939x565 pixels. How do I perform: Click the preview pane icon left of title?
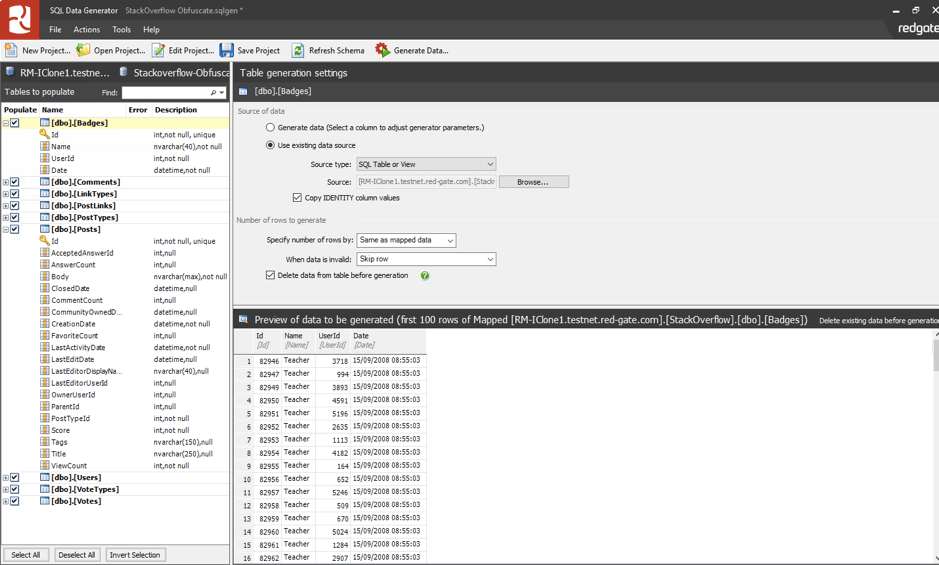click(x=243, y=319)
